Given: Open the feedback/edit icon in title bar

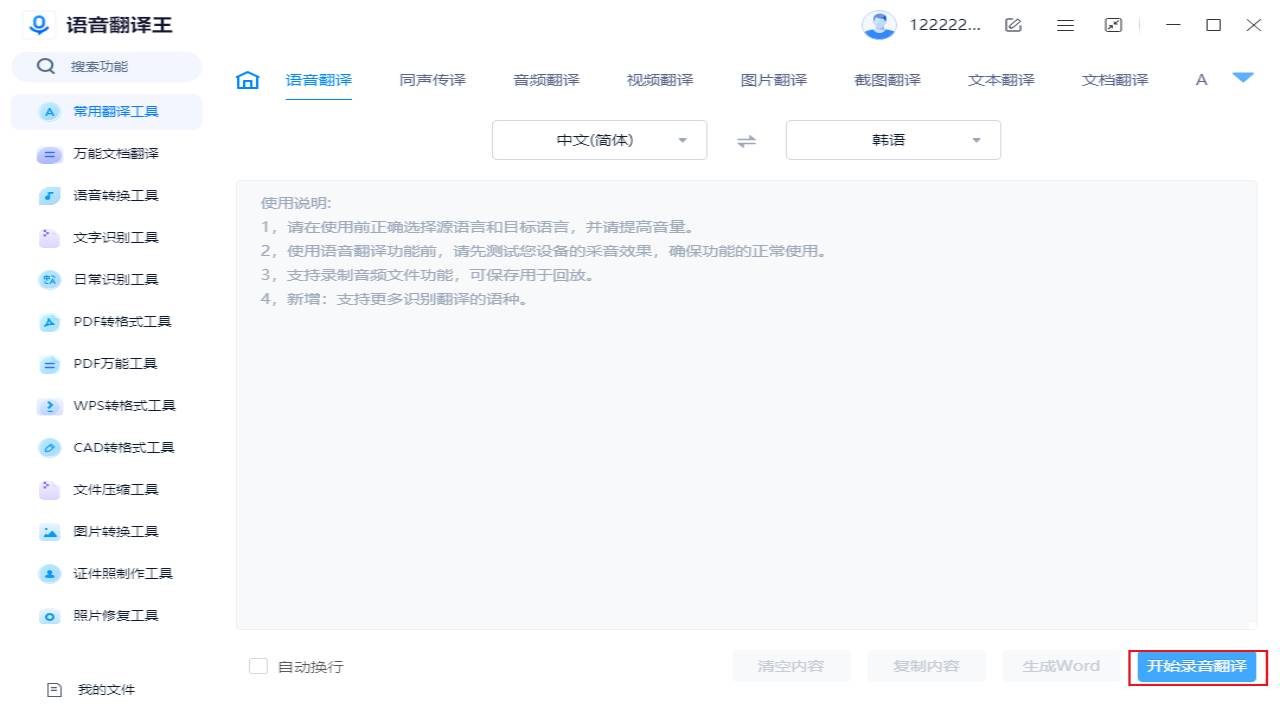Looking at the screenshot, I should (1013, 25).
